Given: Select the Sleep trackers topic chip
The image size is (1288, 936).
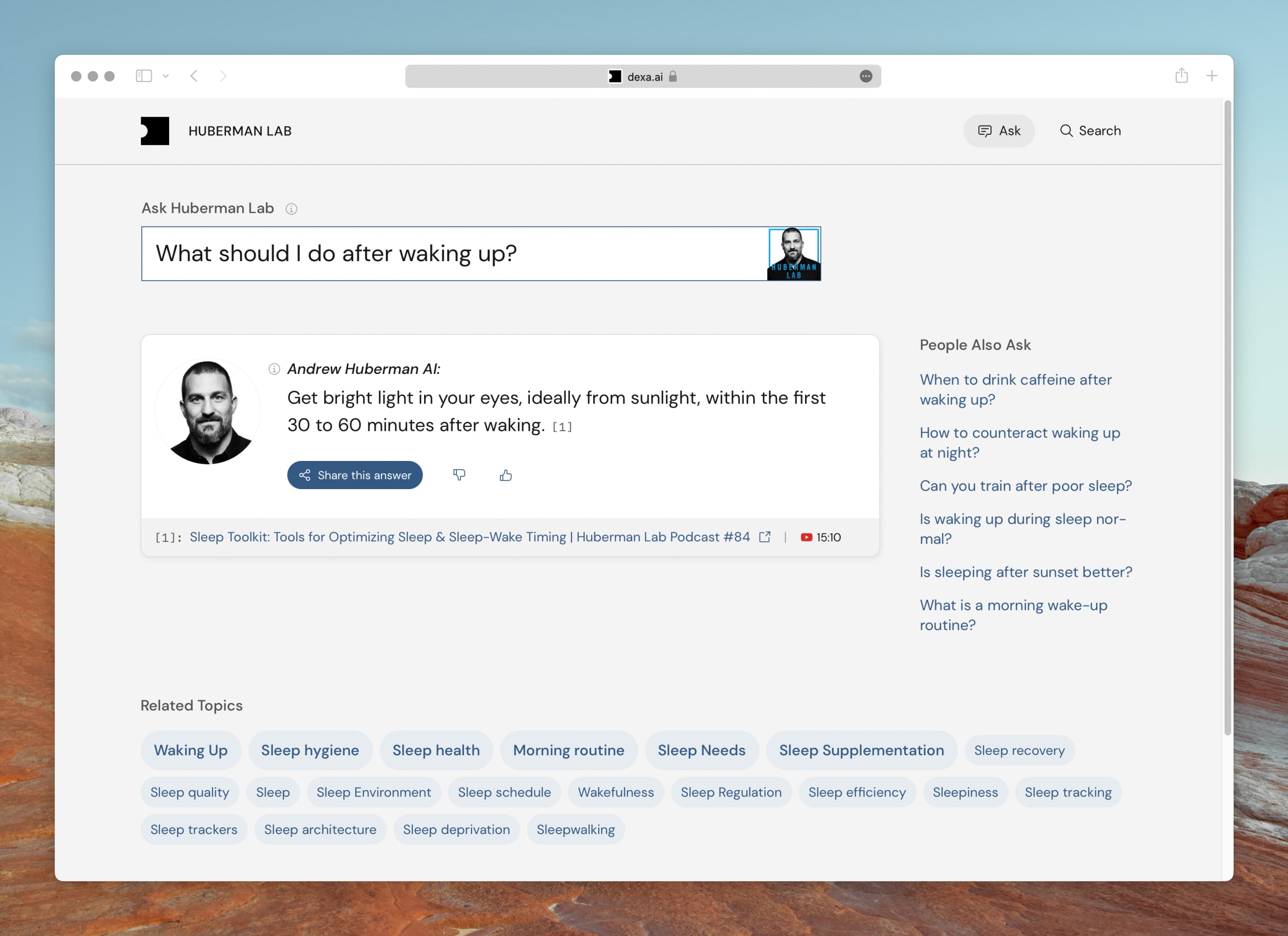Looking at the screenshot, I should click(x=194, y=829).
